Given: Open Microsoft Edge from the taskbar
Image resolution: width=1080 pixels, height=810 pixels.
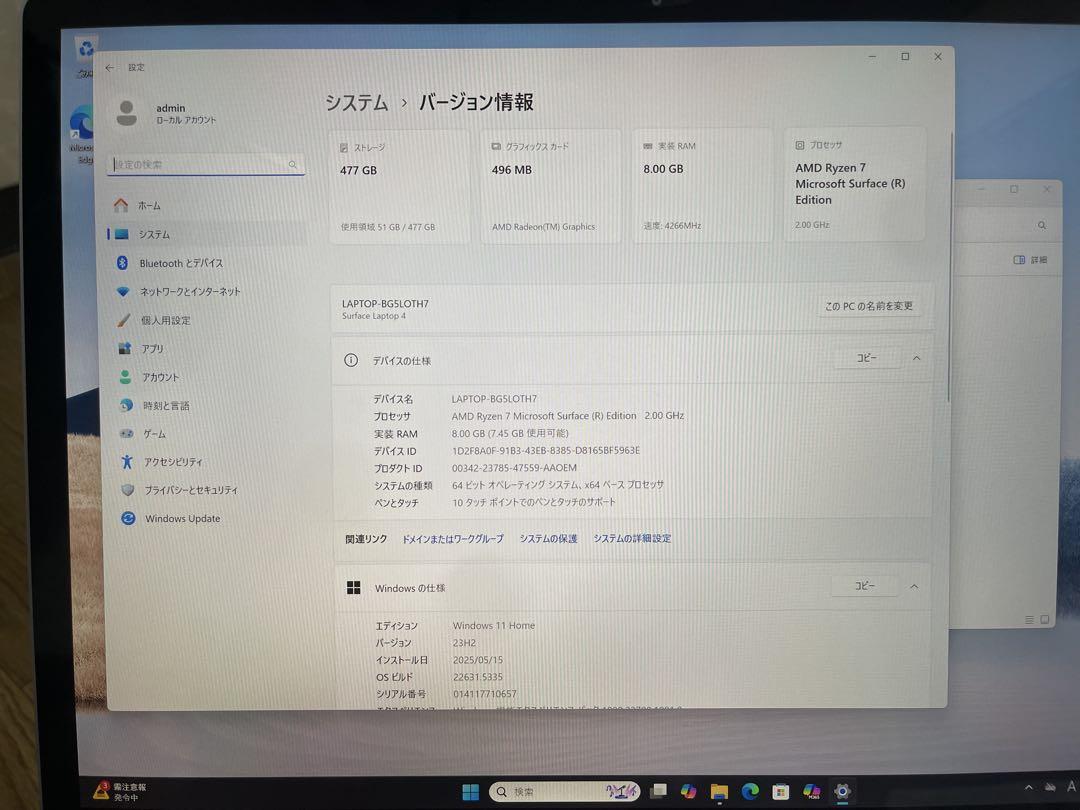Looking at the screenshot, I should (750, 791).
